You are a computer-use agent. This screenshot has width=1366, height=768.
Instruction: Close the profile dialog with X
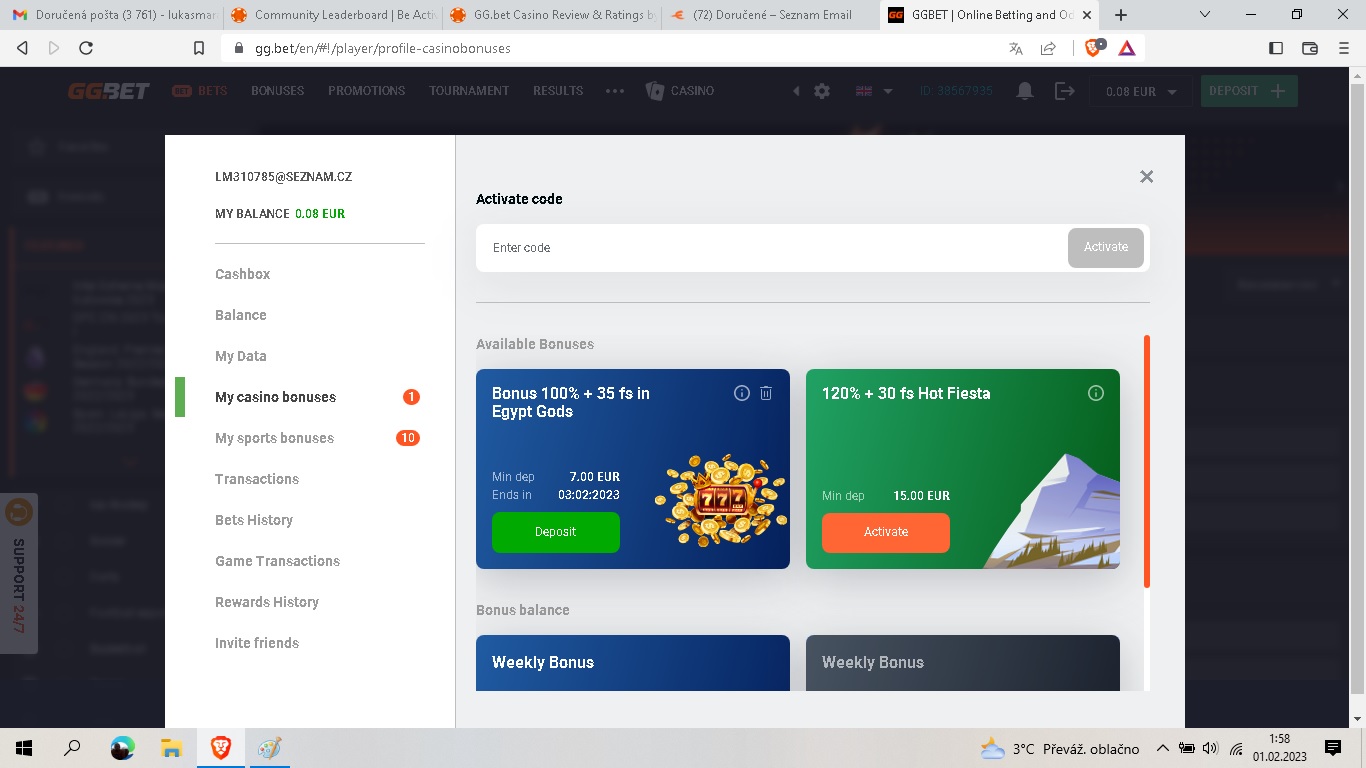[1146, 176]
